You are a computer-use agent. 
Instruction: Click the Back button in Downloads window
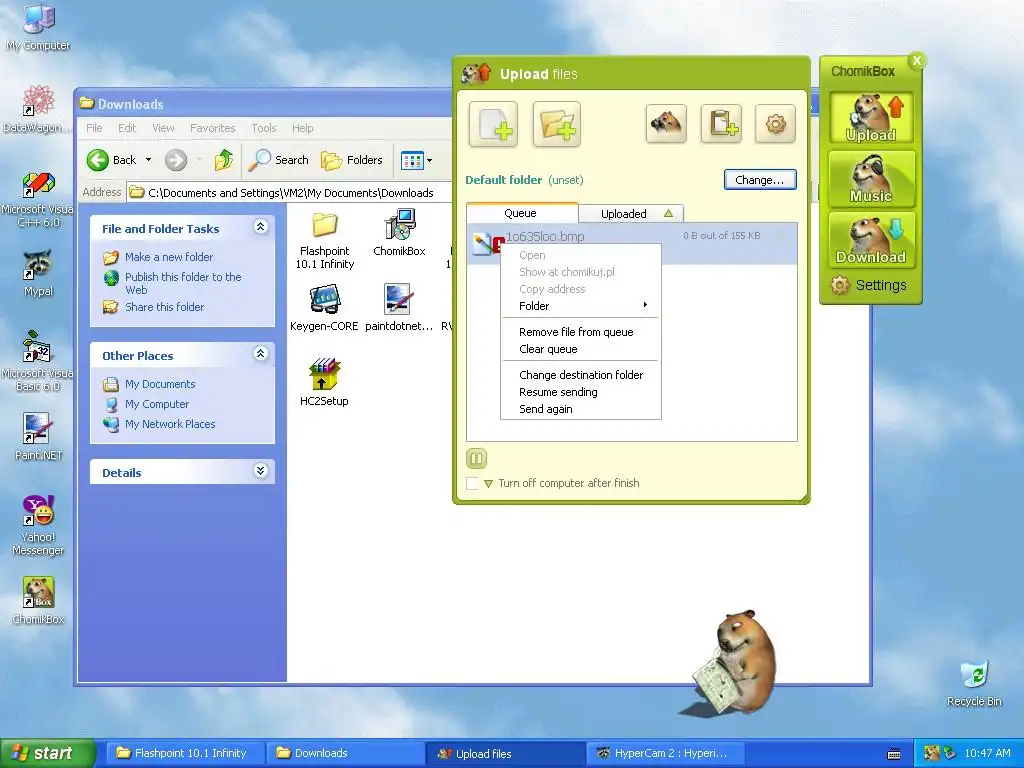point(112,160)
